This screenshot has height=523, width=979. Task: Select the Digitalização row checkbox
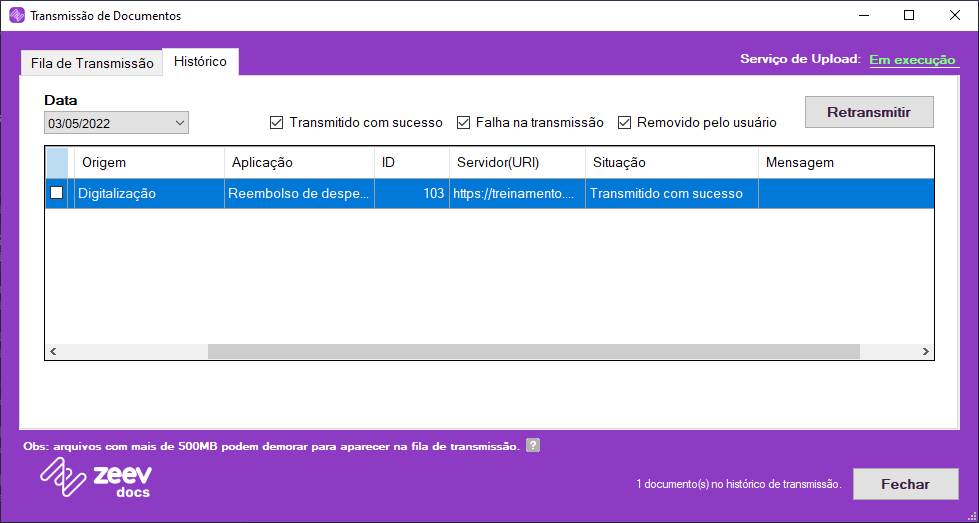(x=57, y=193)
